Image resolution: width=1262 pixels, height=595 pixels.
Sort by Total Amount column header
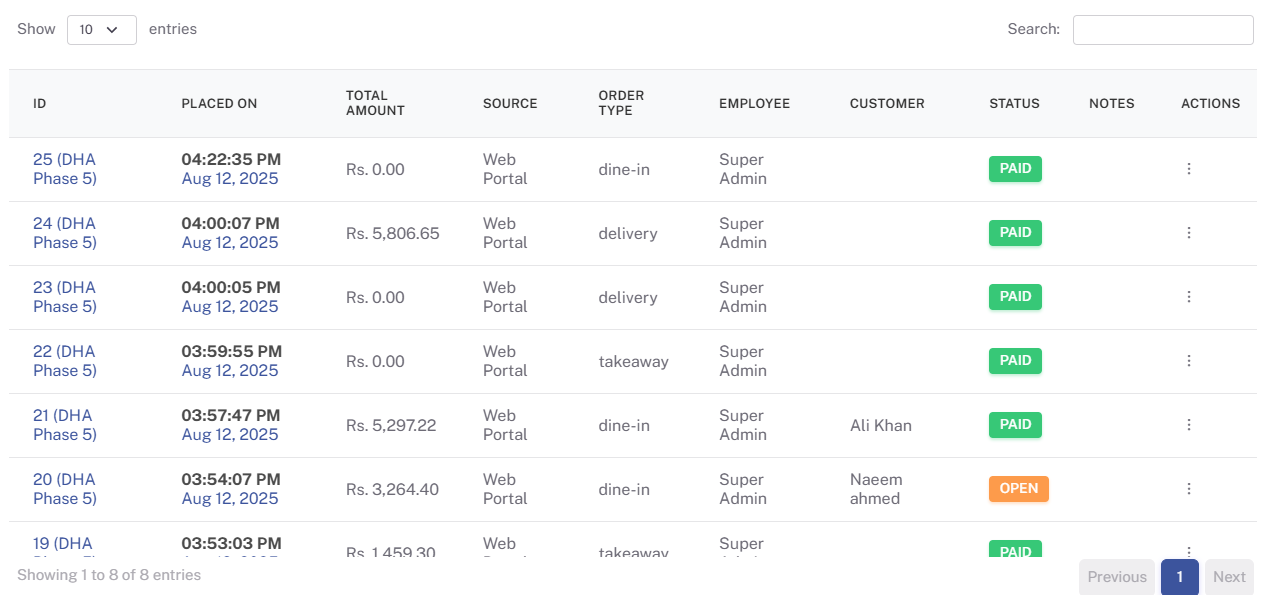pos(375,103)
